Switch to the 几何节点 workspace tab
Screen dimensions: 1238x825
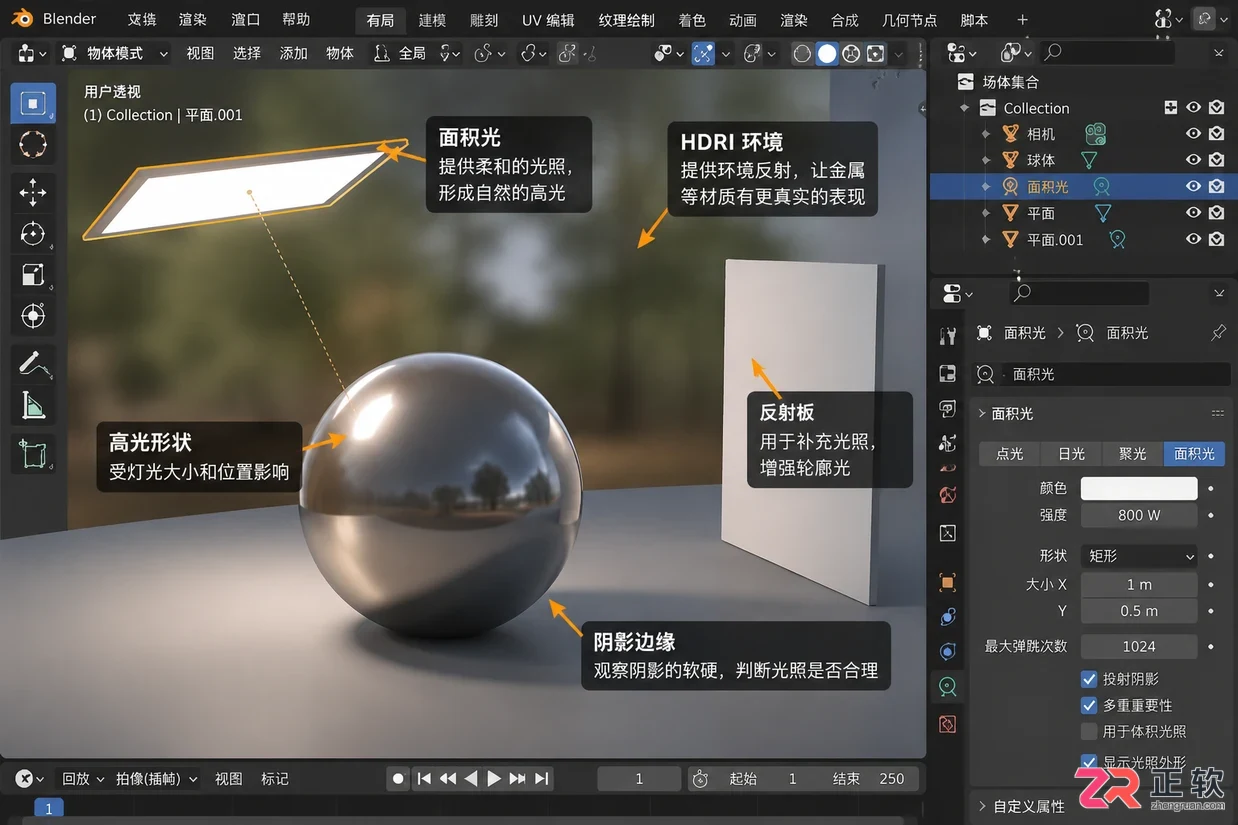click(x=910, y=20)
